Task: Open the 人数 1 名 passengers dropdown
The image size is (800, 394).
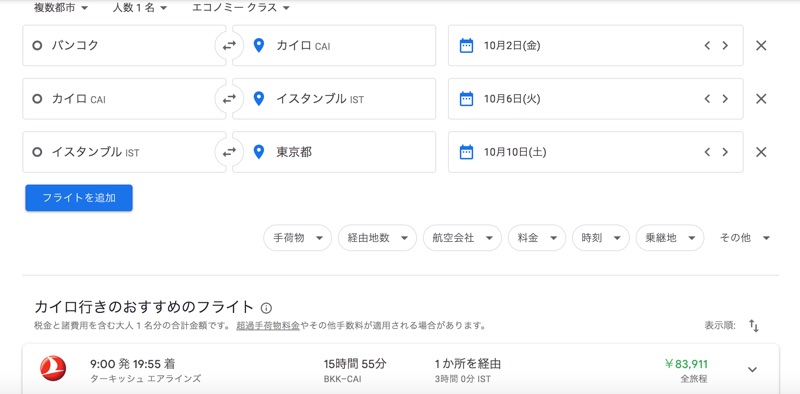Action: (x=140, y=8)
